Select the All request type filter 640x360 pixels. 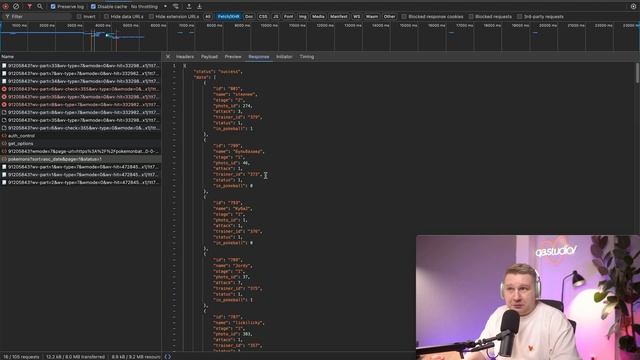point(208,17)
